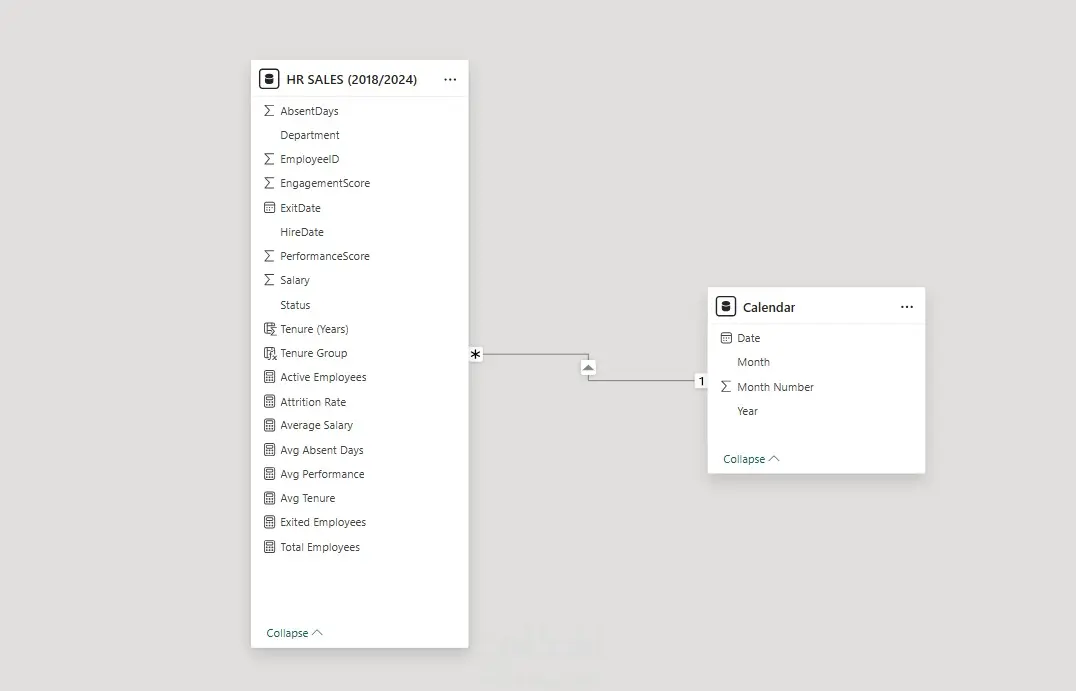Screen dimensions: 1076x691
Task: Click the Calendar table storage icon
Action: 725,306
